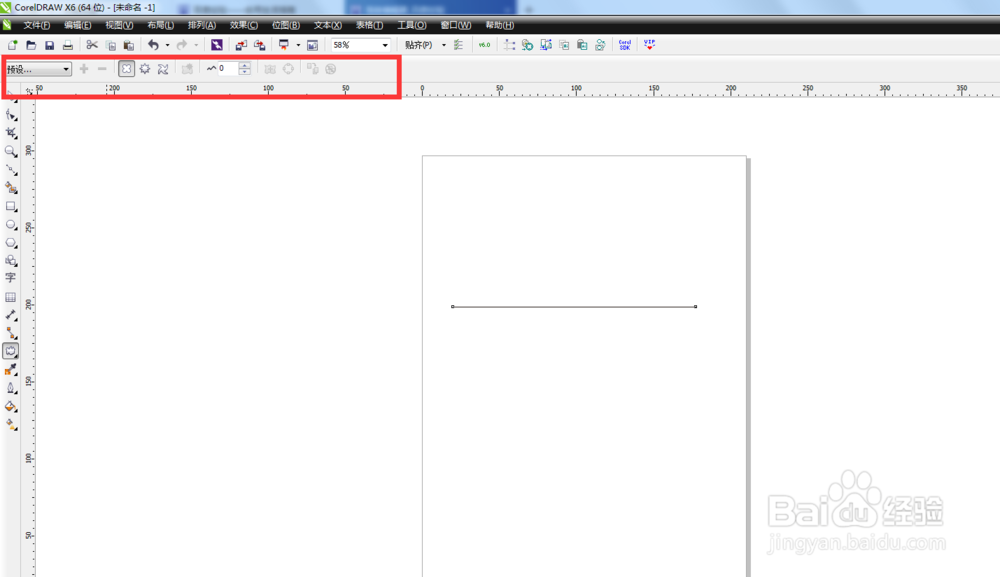Click the VIP plugin icon
This screenshot has width=1000, height=577.
point(649,45)
